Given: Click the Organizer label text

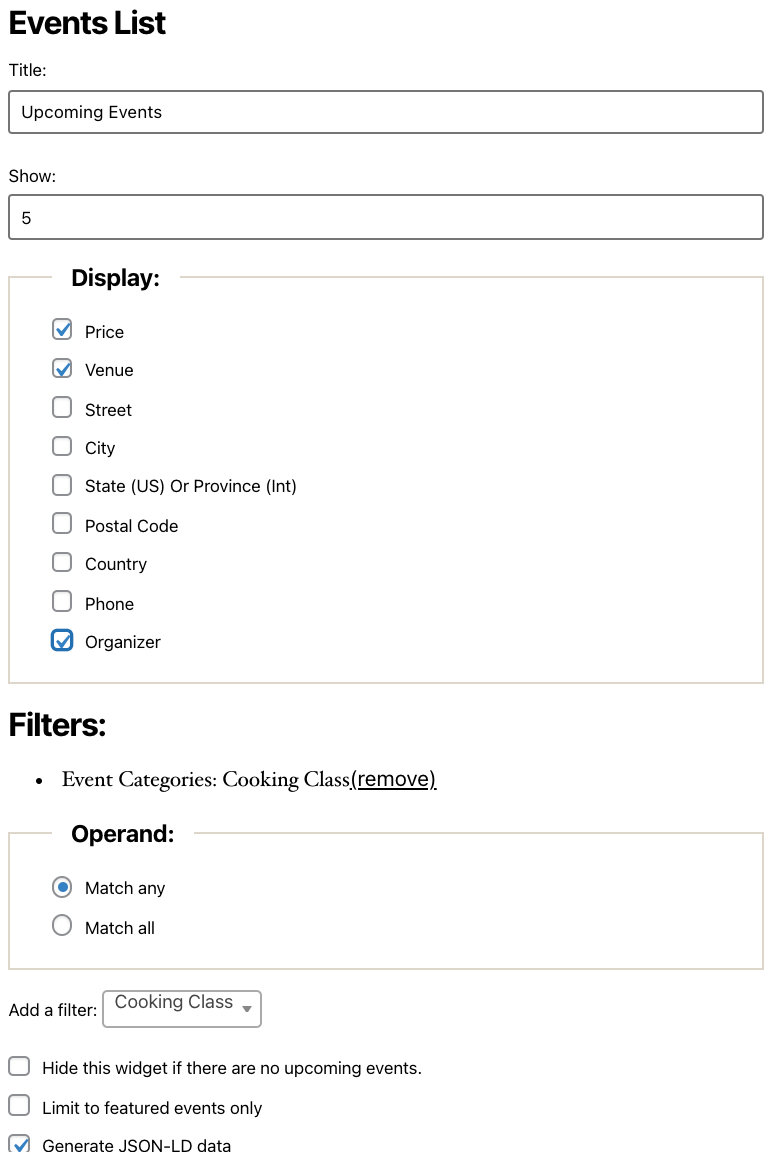Looking at the screenshot, I should click(x=123, y=642).
